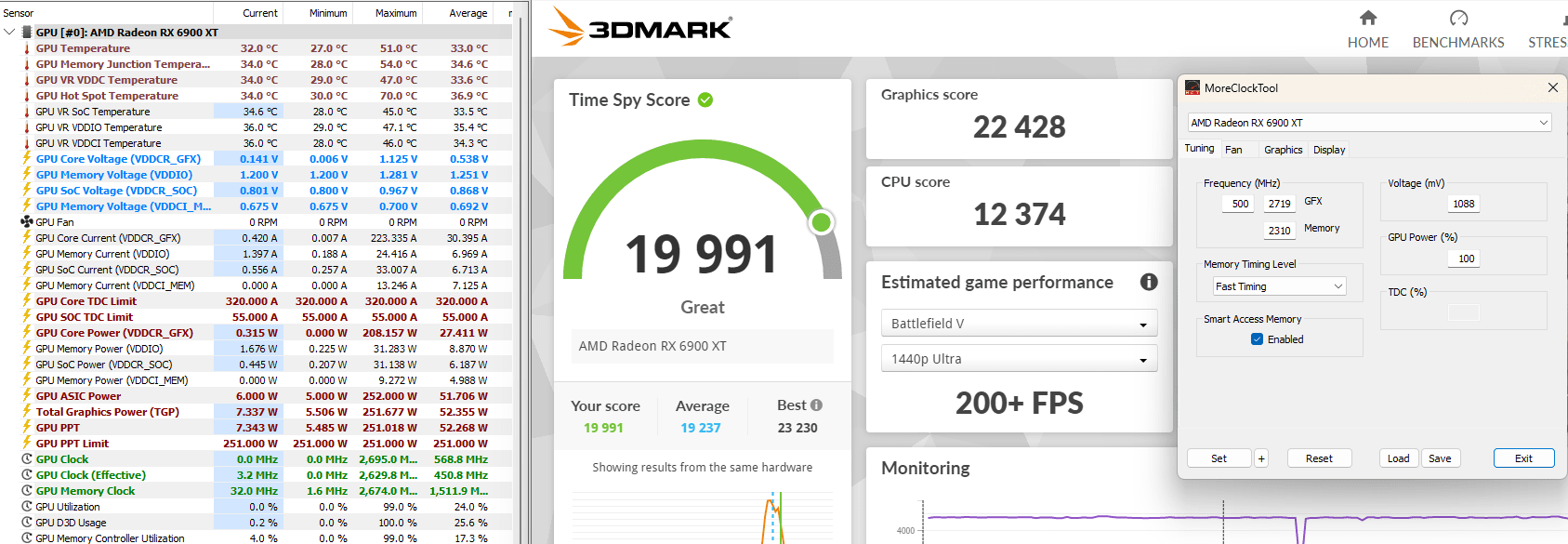
Task: Sort by the Minimum column header
Action: coord(318,13)
